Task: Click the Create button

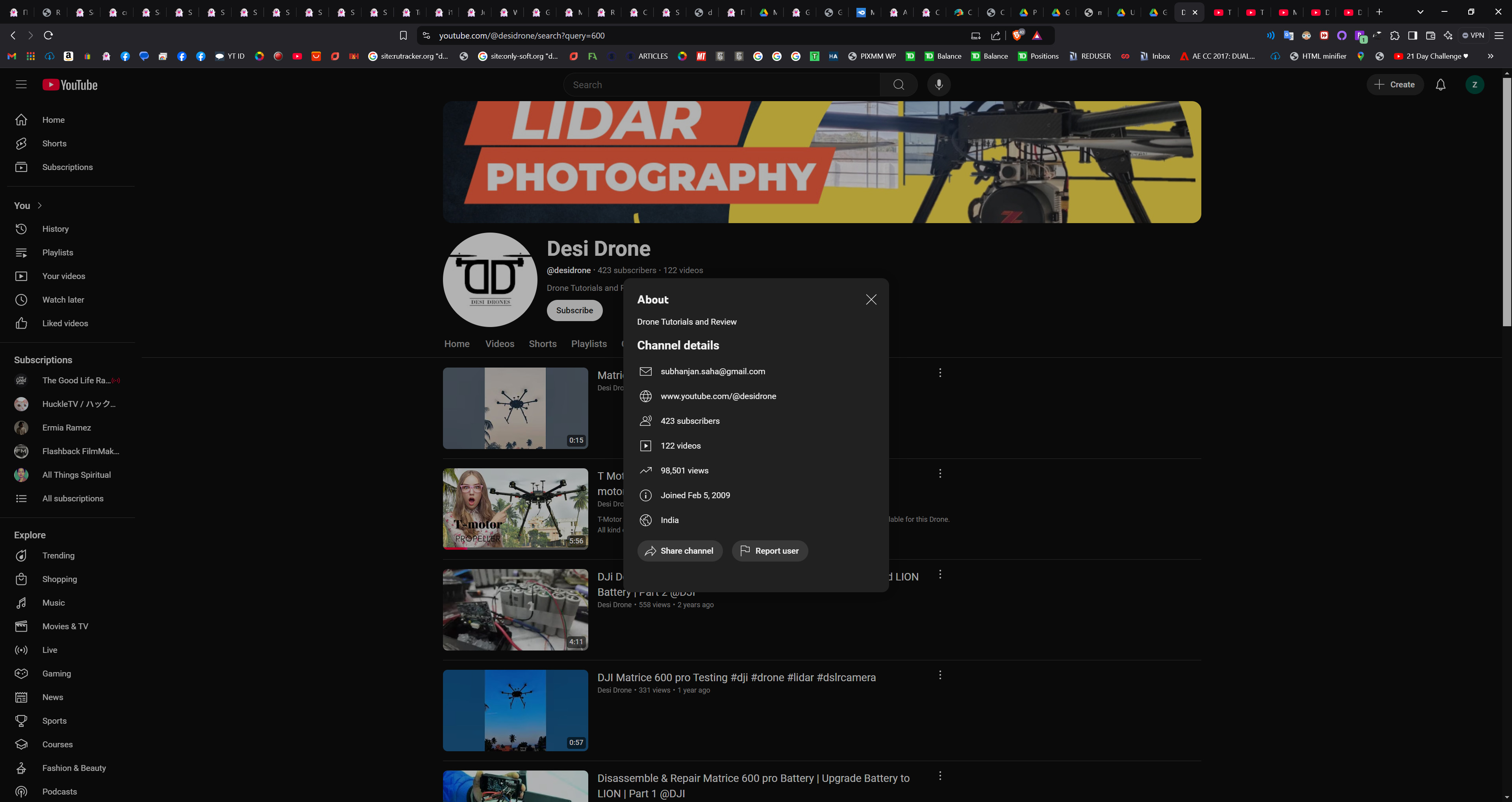Action: click(x=1395, y=85)
